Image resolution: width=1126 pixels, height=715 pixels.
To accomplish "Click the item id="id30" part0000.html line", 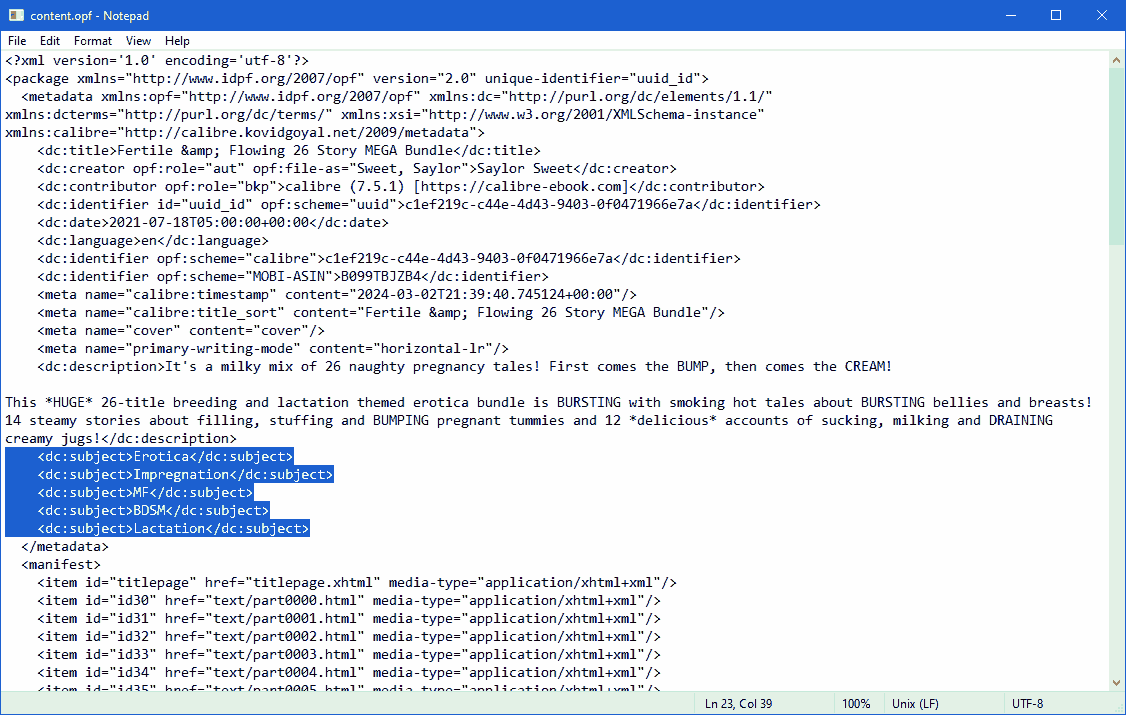I will (349, 600).
